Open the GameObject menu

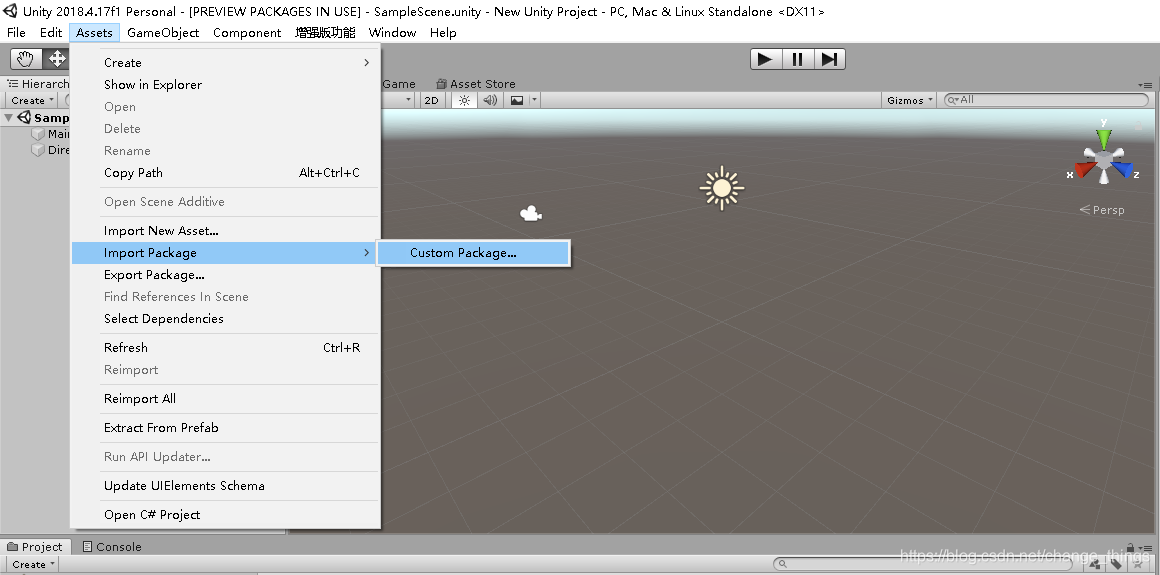tap(163, 33)
